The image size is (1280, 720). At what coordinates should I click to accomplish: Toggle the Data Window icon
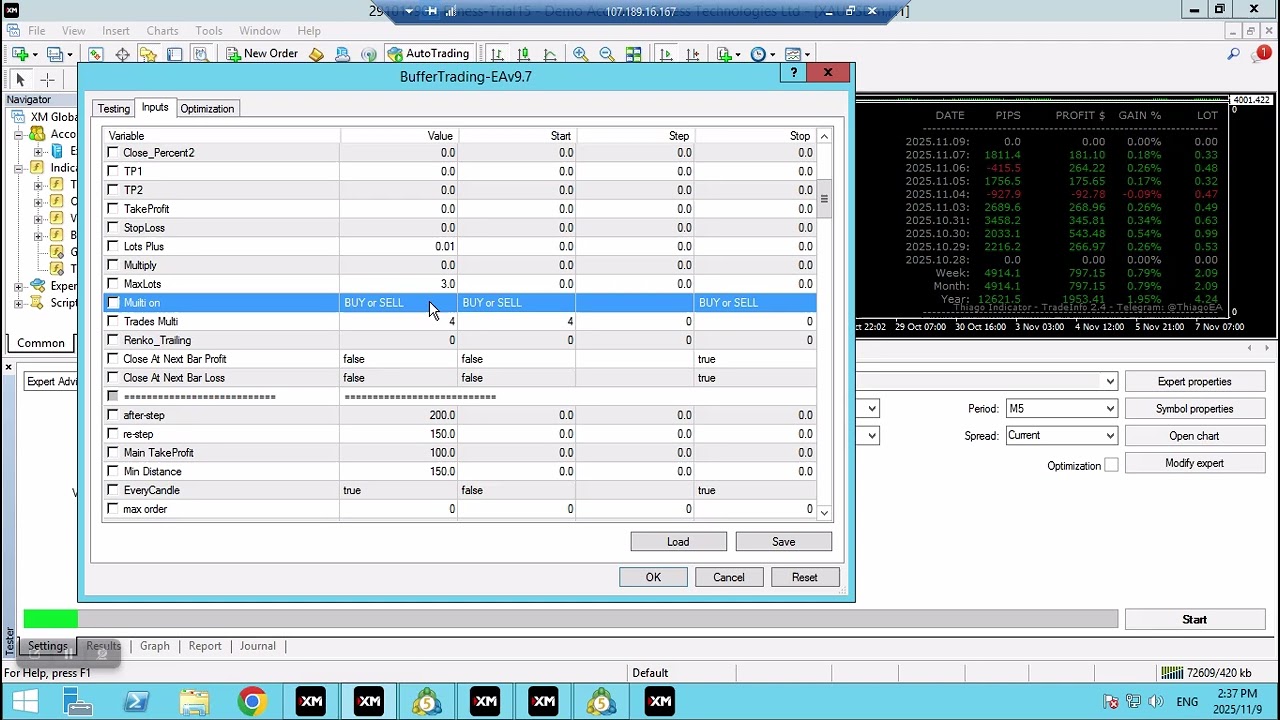122,54
